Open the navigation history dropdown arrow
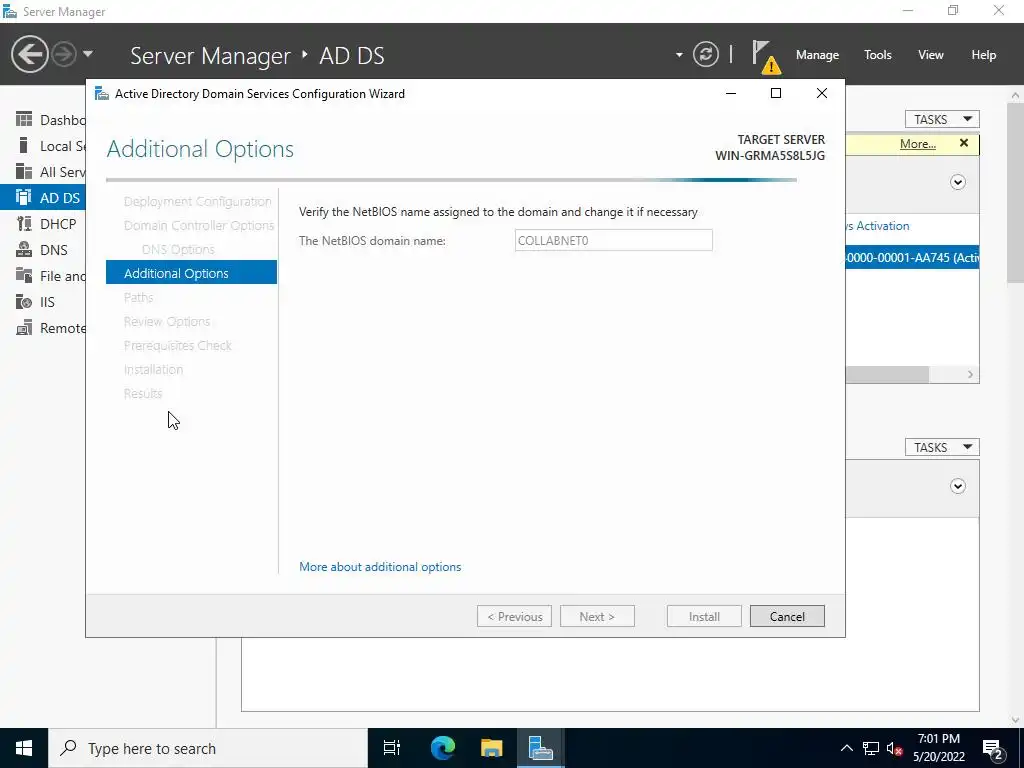1024x768 pixels. click(x=88, y=54)
